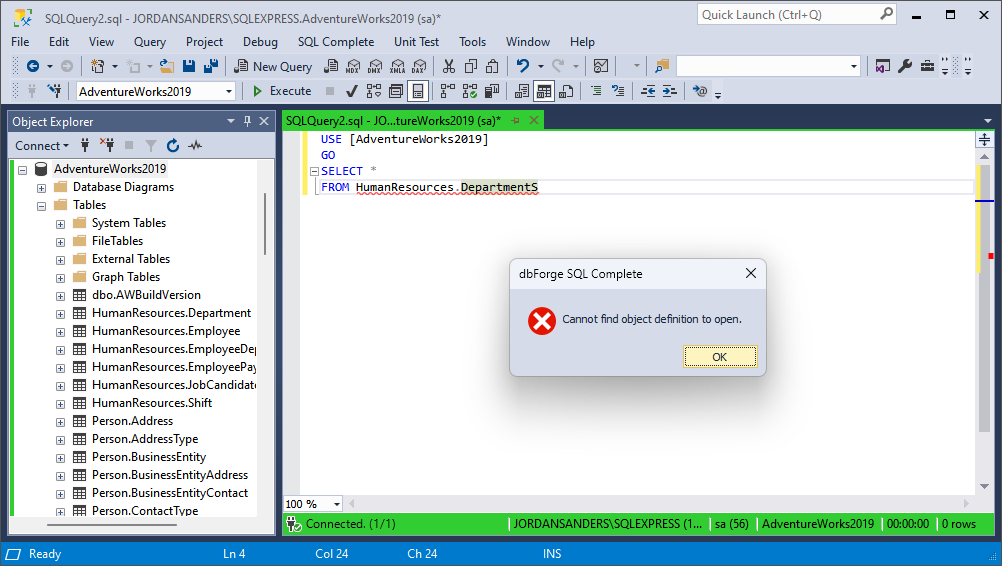Open the File menu
Screen dimensions: 1002x566
[20, 42]
